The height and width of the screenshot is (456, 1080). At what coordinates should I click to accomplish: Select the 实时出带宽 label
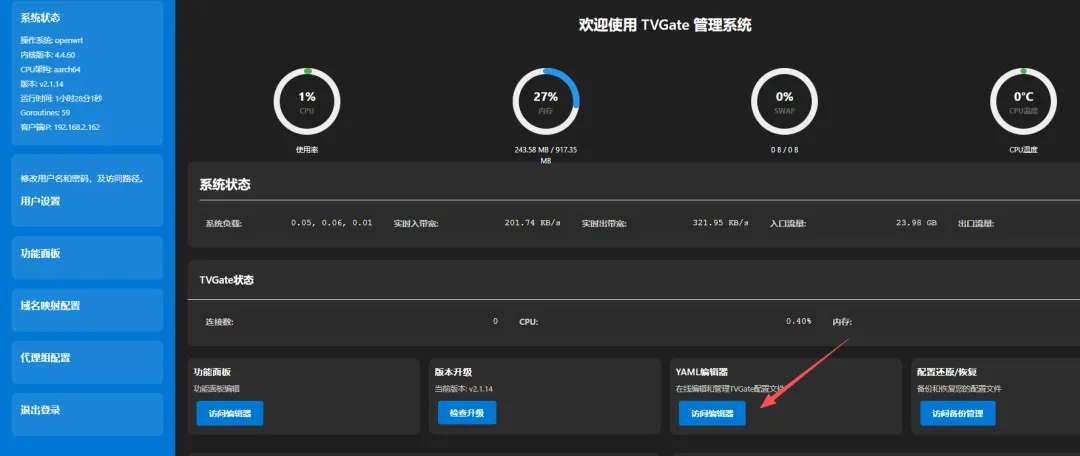point(604,223)
